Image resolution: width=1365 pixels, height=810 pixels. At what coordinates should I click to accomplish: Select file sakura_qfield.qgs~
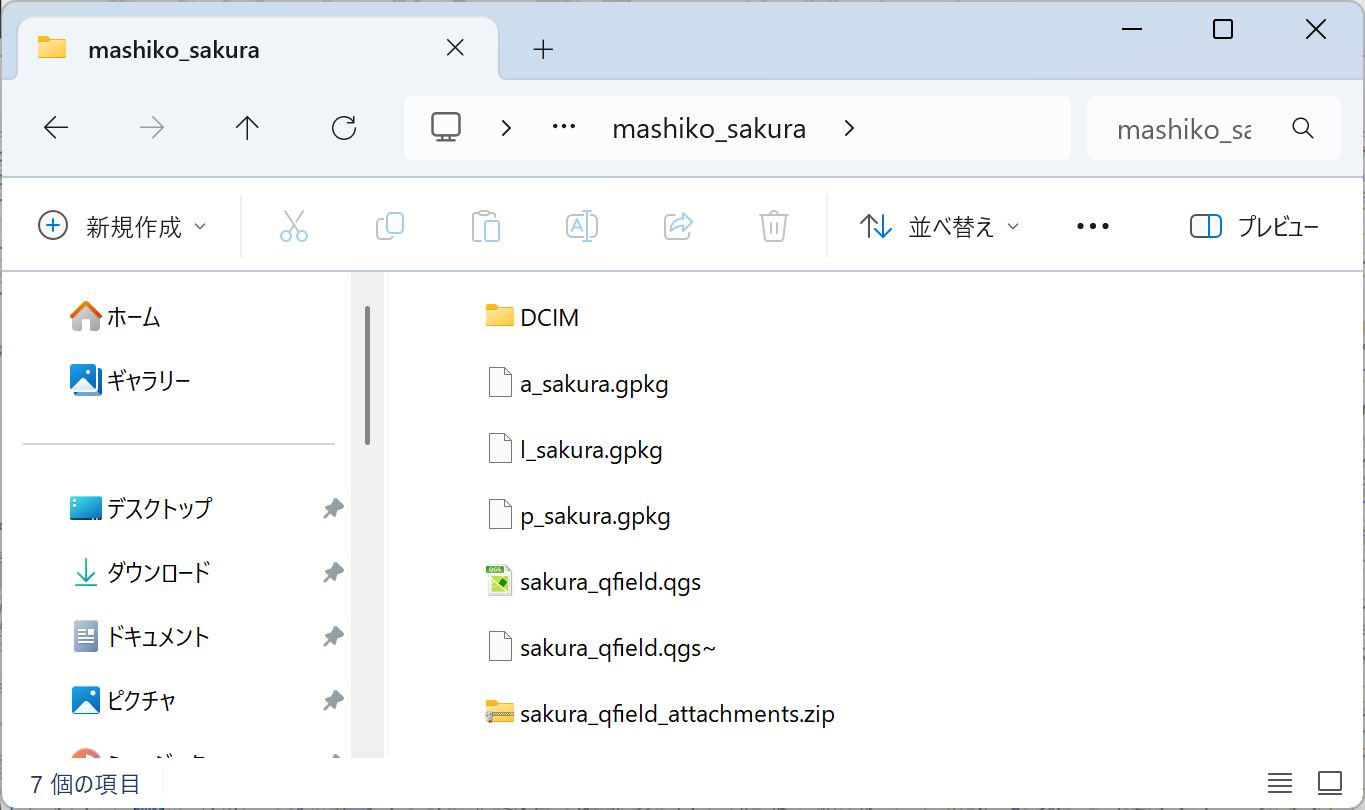coord(601,648)
